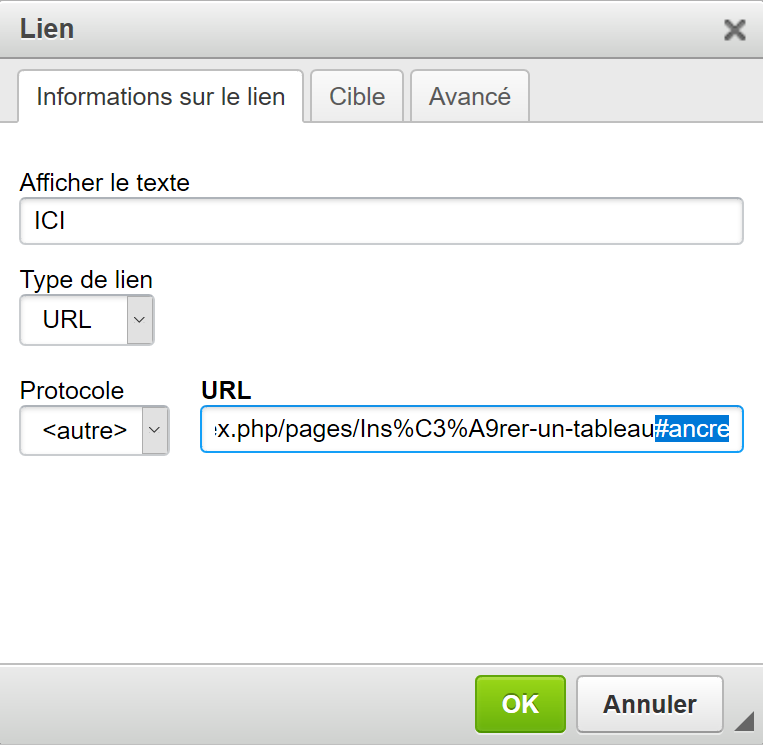
Task: Click the '<autre>' value in protocol selector
Action: [x=84, y=430]
